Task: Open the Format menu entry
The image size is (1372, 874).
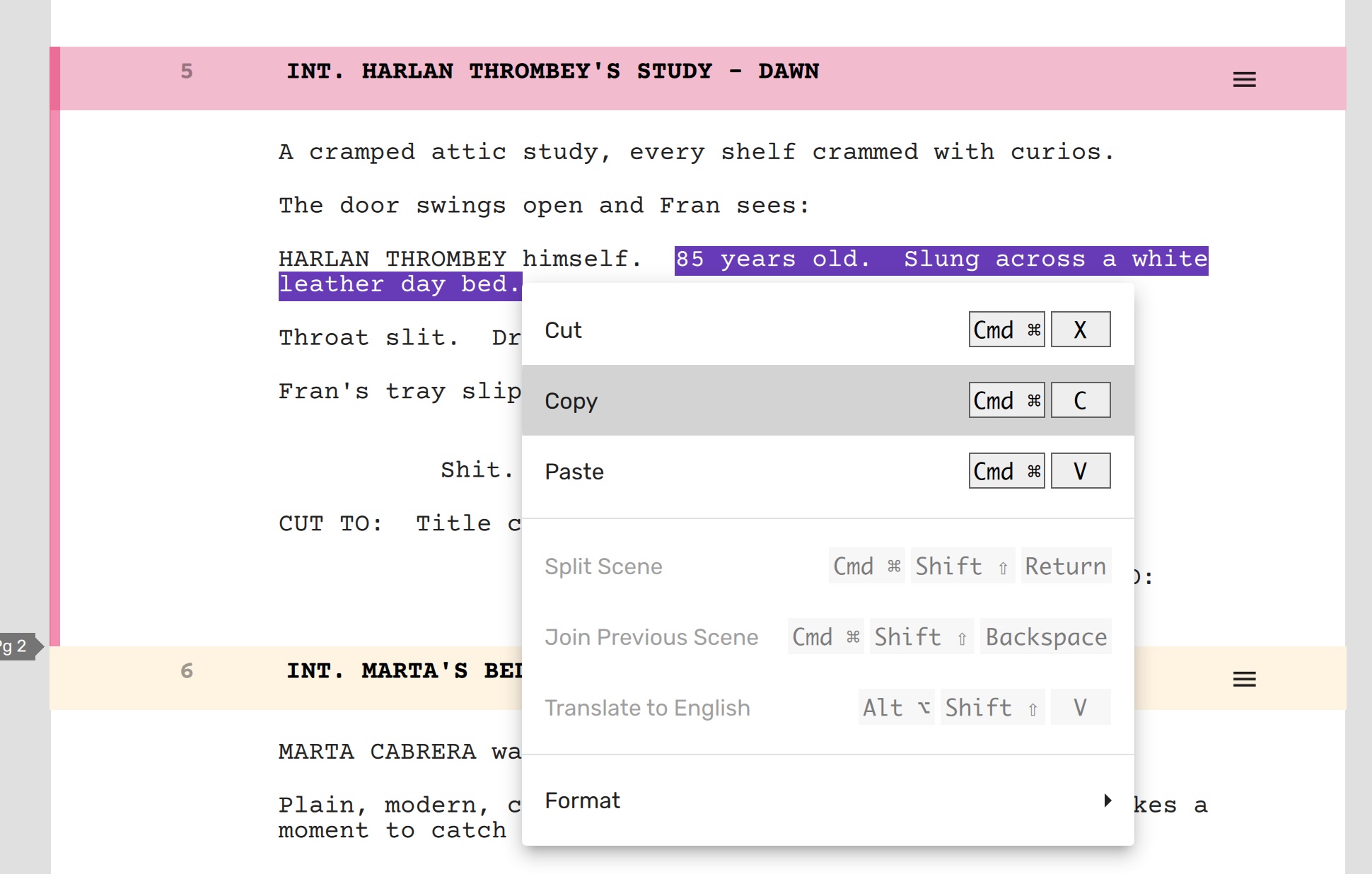Action: coord(583,800)
